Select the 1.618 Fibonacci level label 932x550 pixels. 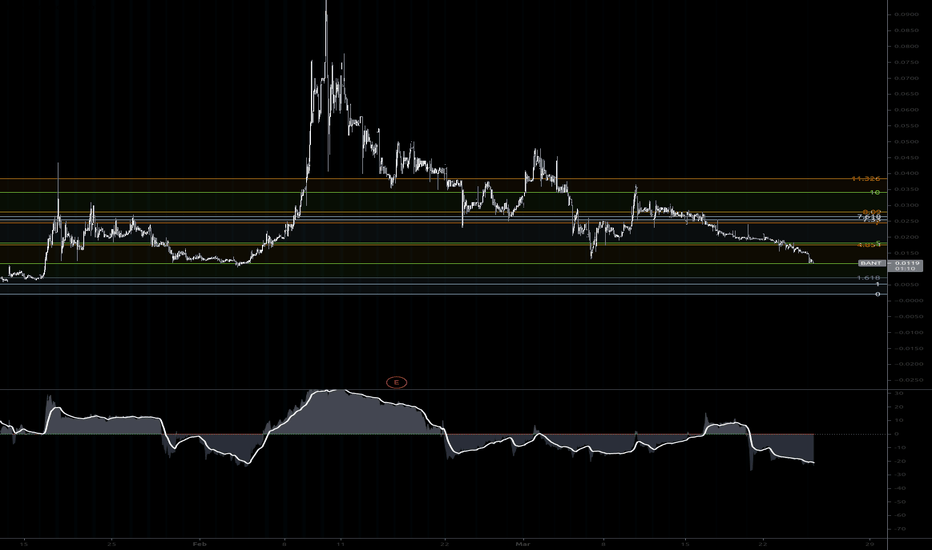(x=868, y=278)
